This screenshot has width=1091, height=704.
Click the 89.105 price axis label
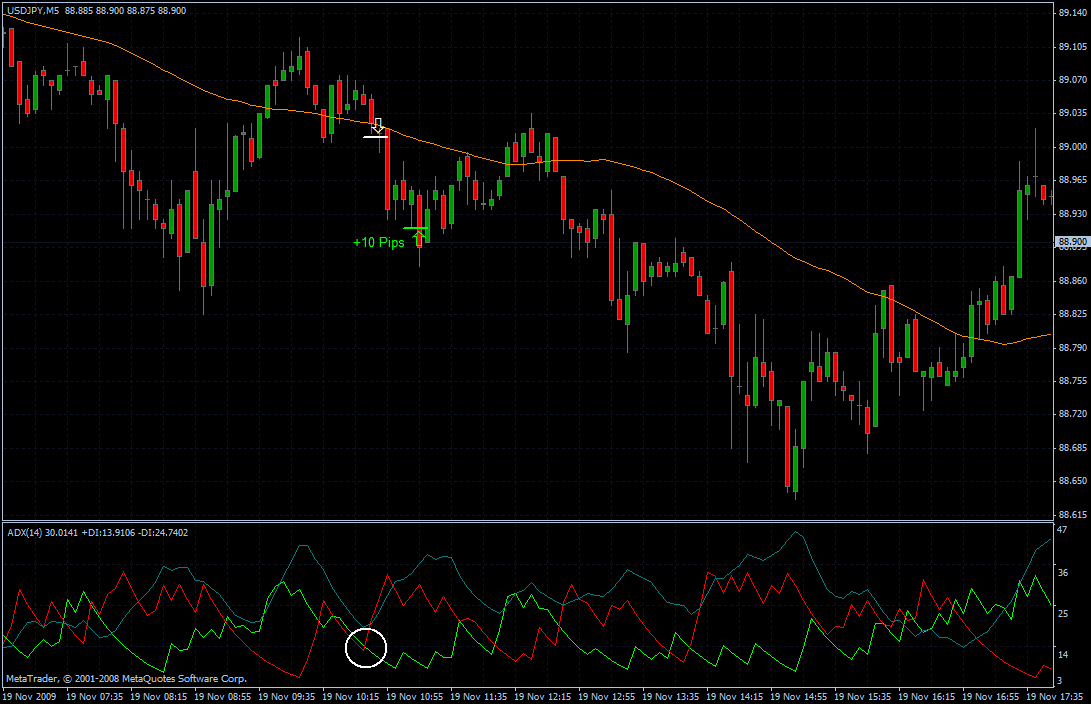(1072, 47)
